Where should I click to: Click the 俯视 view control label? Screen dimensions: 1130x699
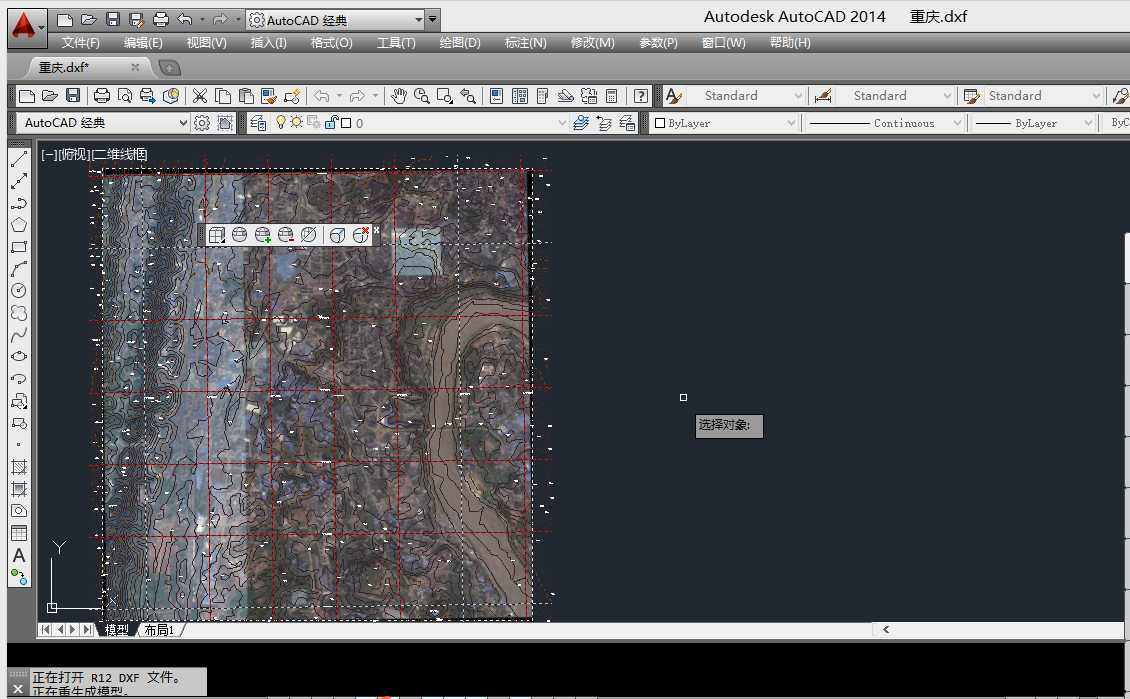(x=74, y=154)
